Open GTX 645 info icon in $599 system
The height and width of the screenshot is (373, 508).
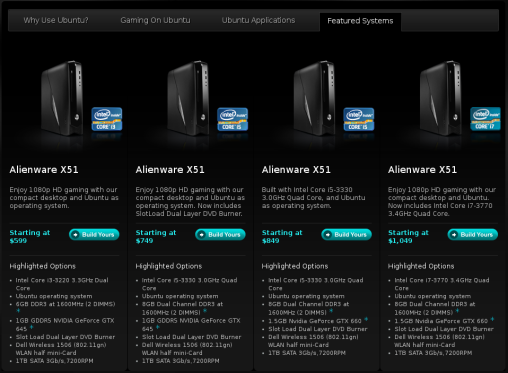click(x=31, y=327)
